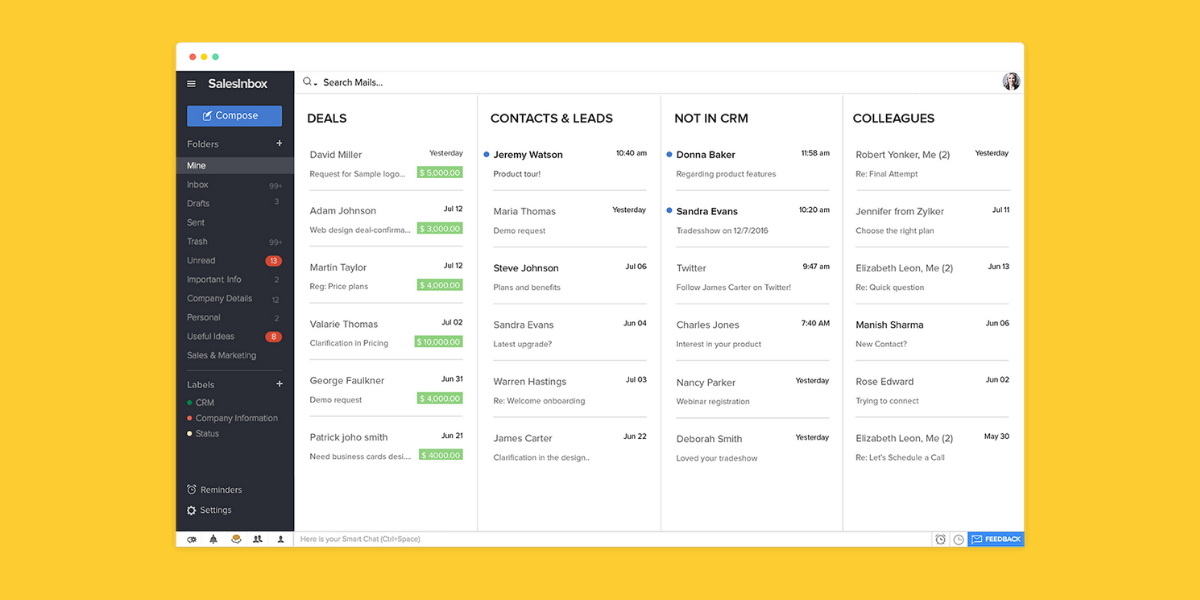
Task: Click the plus to add a new Label
Action: click(x=281, y=384)
